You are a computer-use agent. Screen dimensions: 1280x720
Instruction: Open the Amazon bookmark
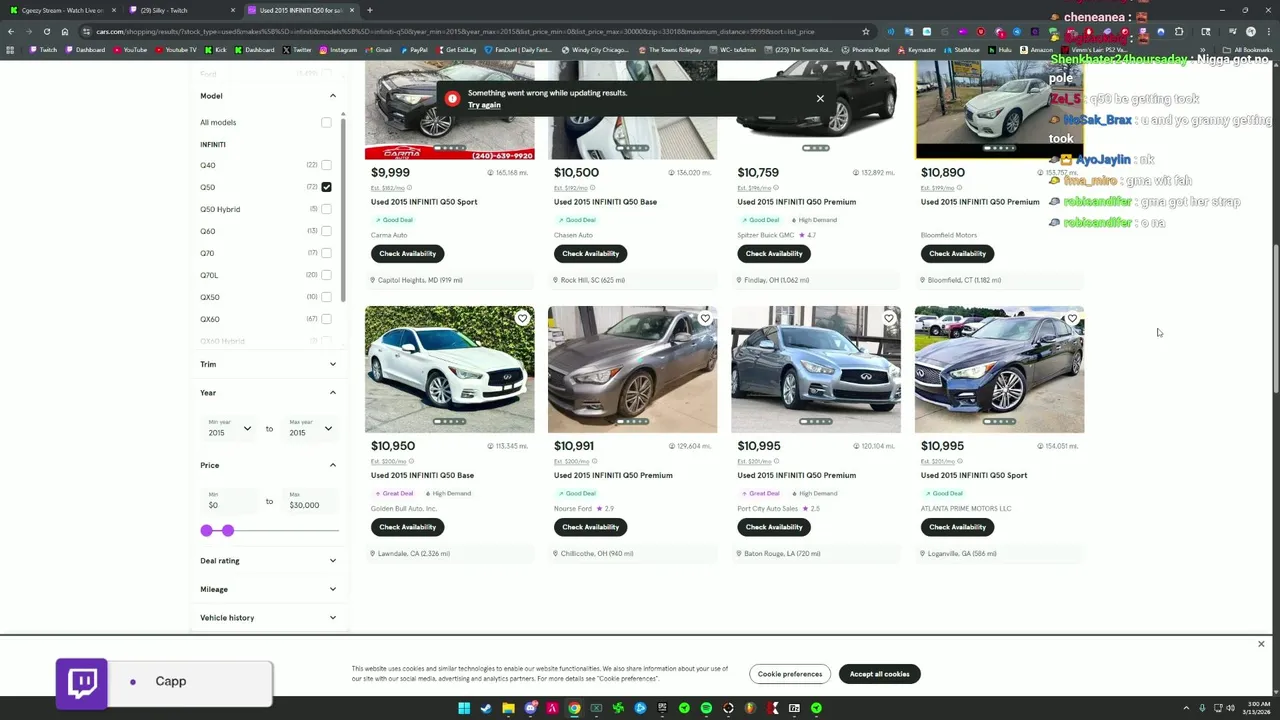pos(1036,50)
